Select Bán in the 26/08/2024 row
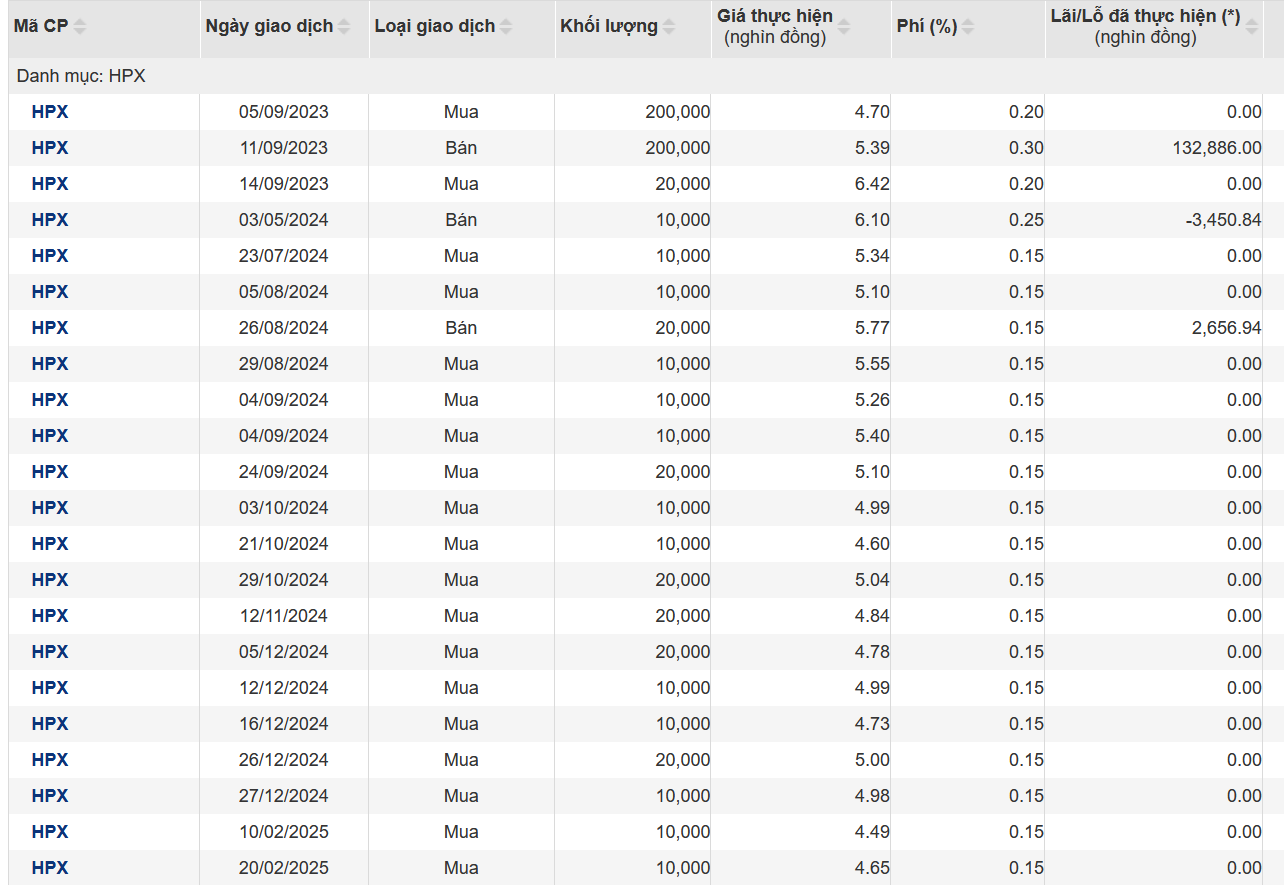The image size is (1284, 885). (x=461, y=328)
